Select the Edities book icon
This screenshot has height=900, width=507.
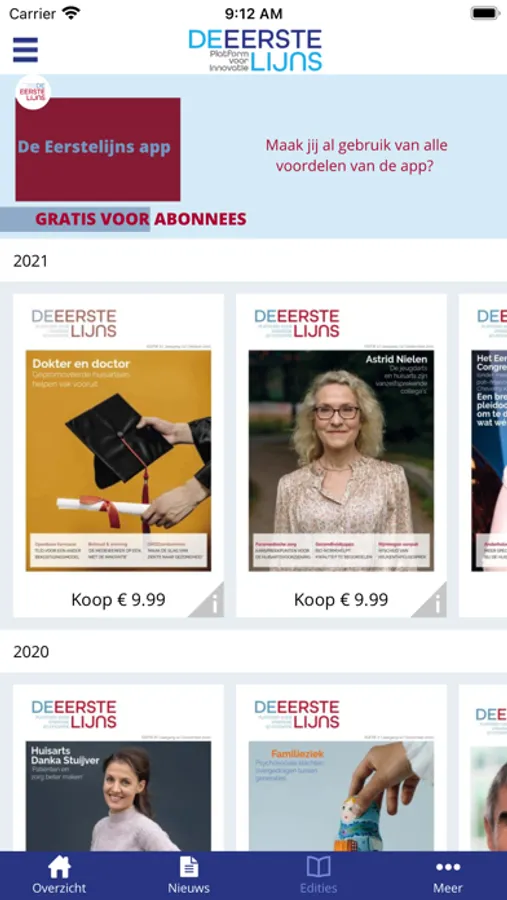[x=318, y=867]
